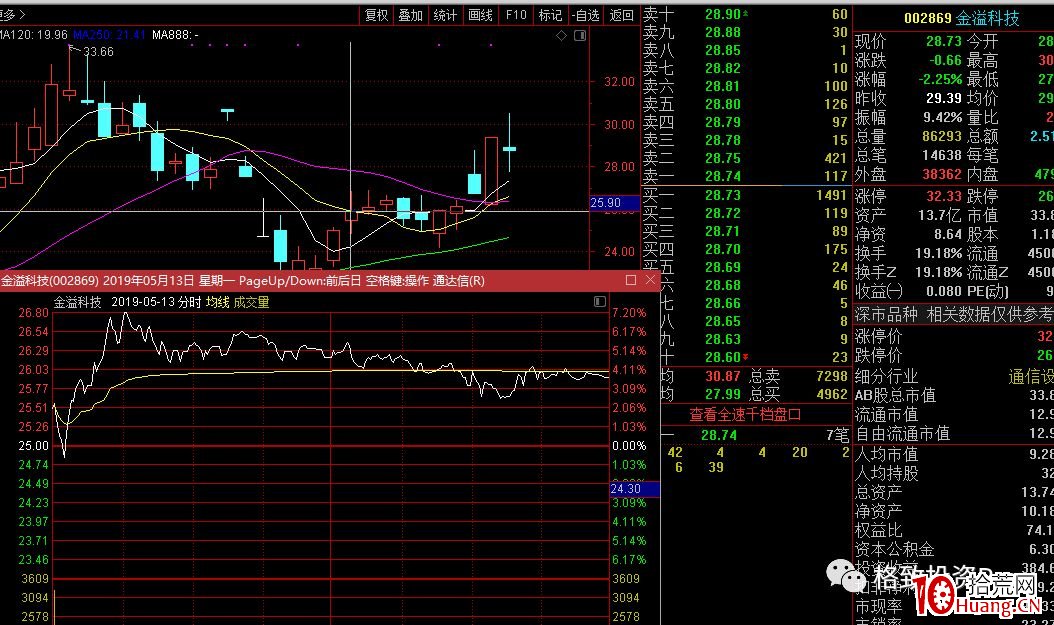Click the average sell price 30.87
This screenshot has height=625, width=1054.
723,376
